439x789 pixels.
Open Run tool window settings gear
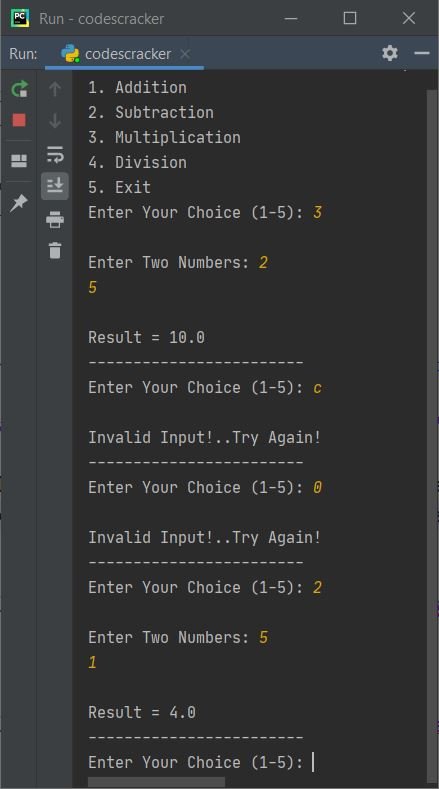coord(390,53)
